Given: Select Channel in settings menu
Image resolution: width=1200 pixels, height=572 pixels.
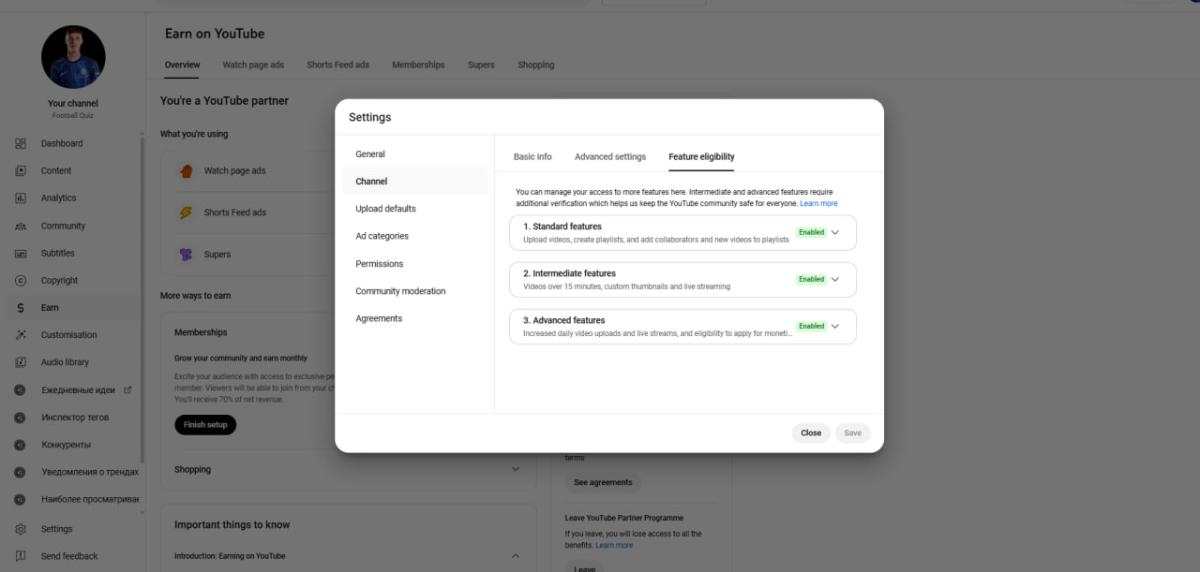Looking at the screenshot, I should 415,181.
